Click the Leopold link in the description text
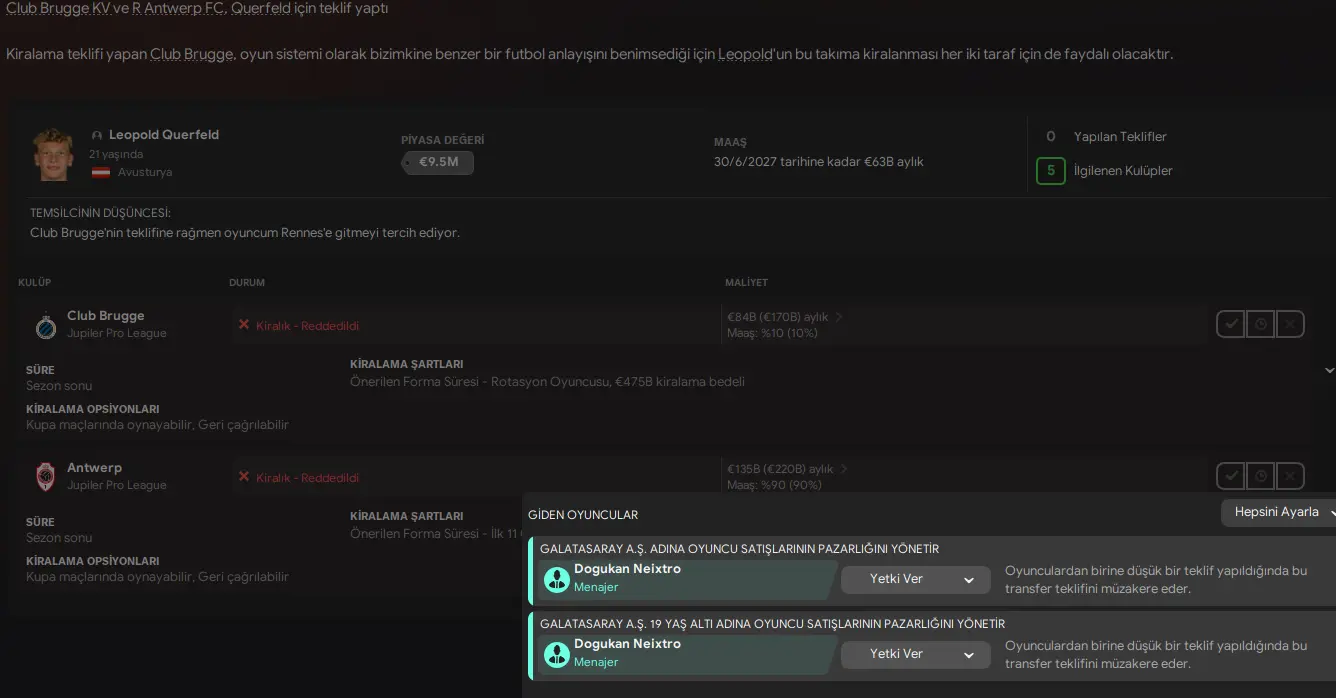This screenshot has width=1336, height=698. (746, 54)
